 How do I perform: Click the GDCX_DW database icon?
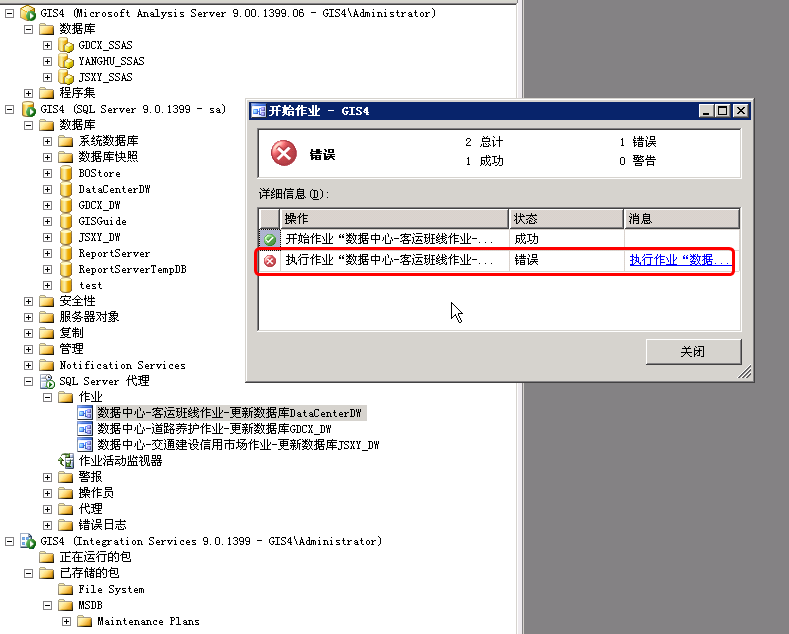tap(66, 205)
